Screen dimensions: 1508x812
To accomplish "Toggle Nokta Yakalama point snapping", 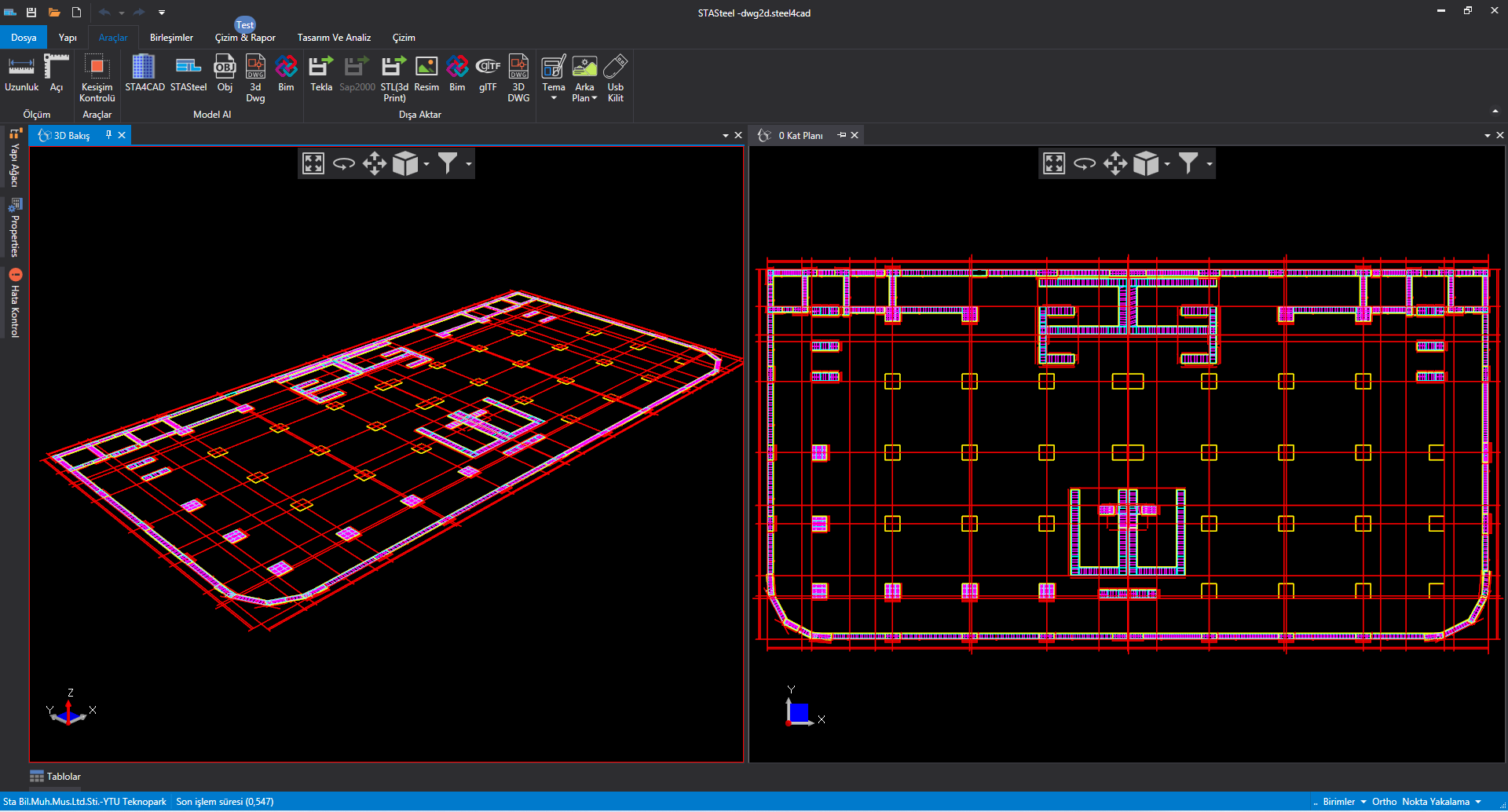I will pyautogui.click(x=1436, y=802).
